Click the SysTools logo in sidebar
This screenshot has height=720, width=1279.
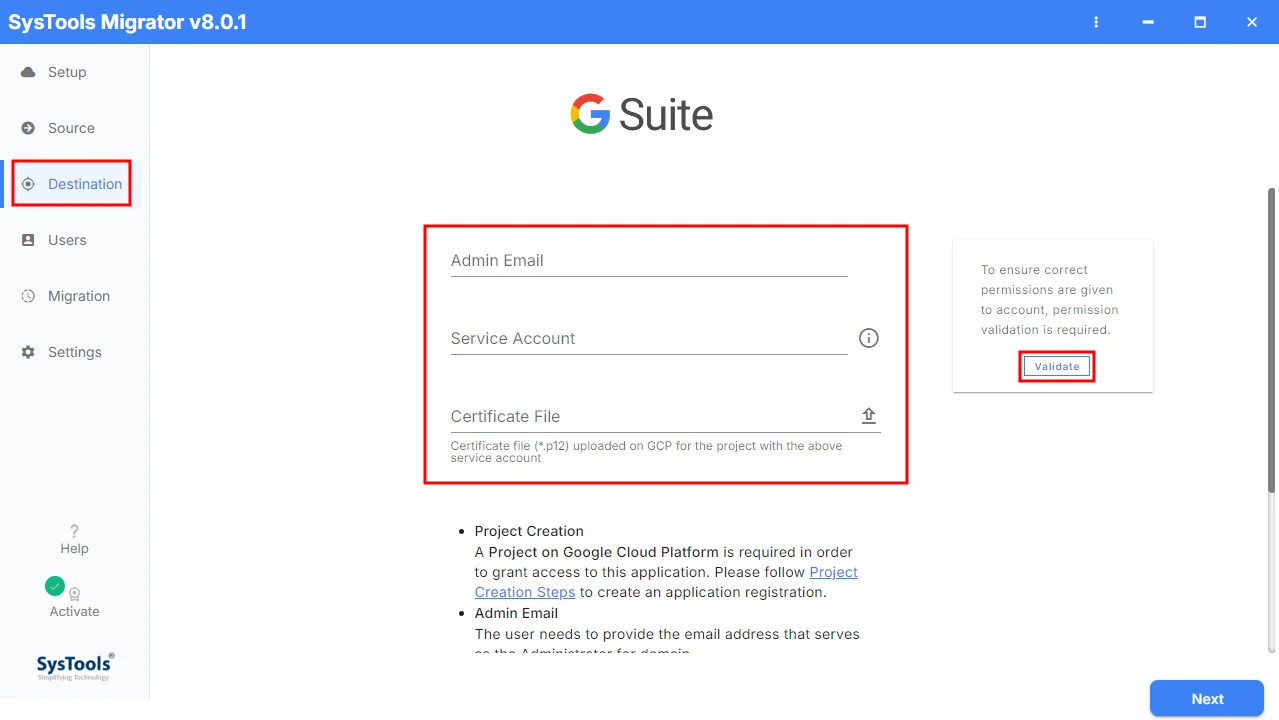[75, 666]
